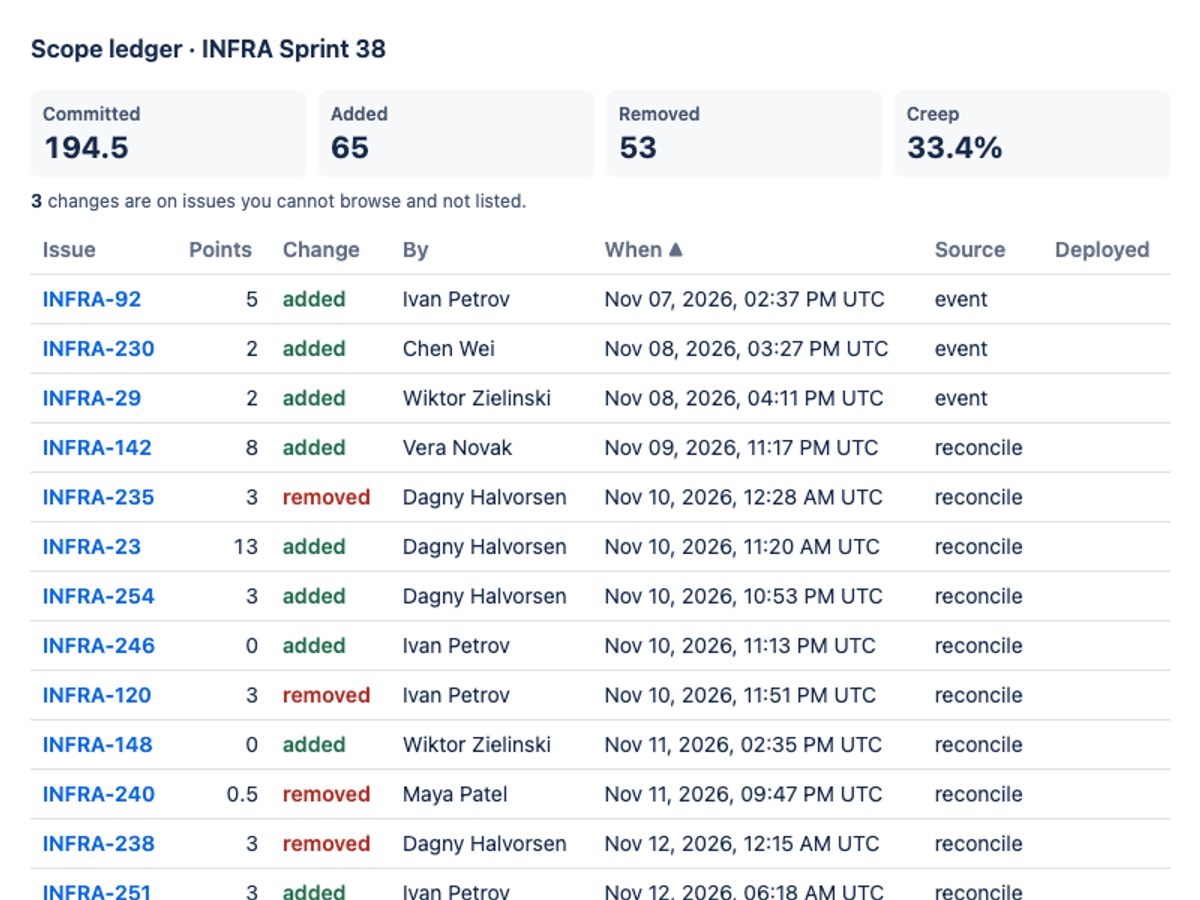Click points value 0.5 in INFRA-240 row
1200x900 pixels.
coord(242,794)
